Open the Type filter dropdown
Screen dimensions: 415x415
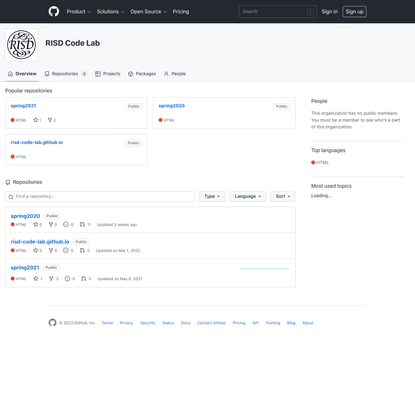pyautogui.click(x=212, y=196)
